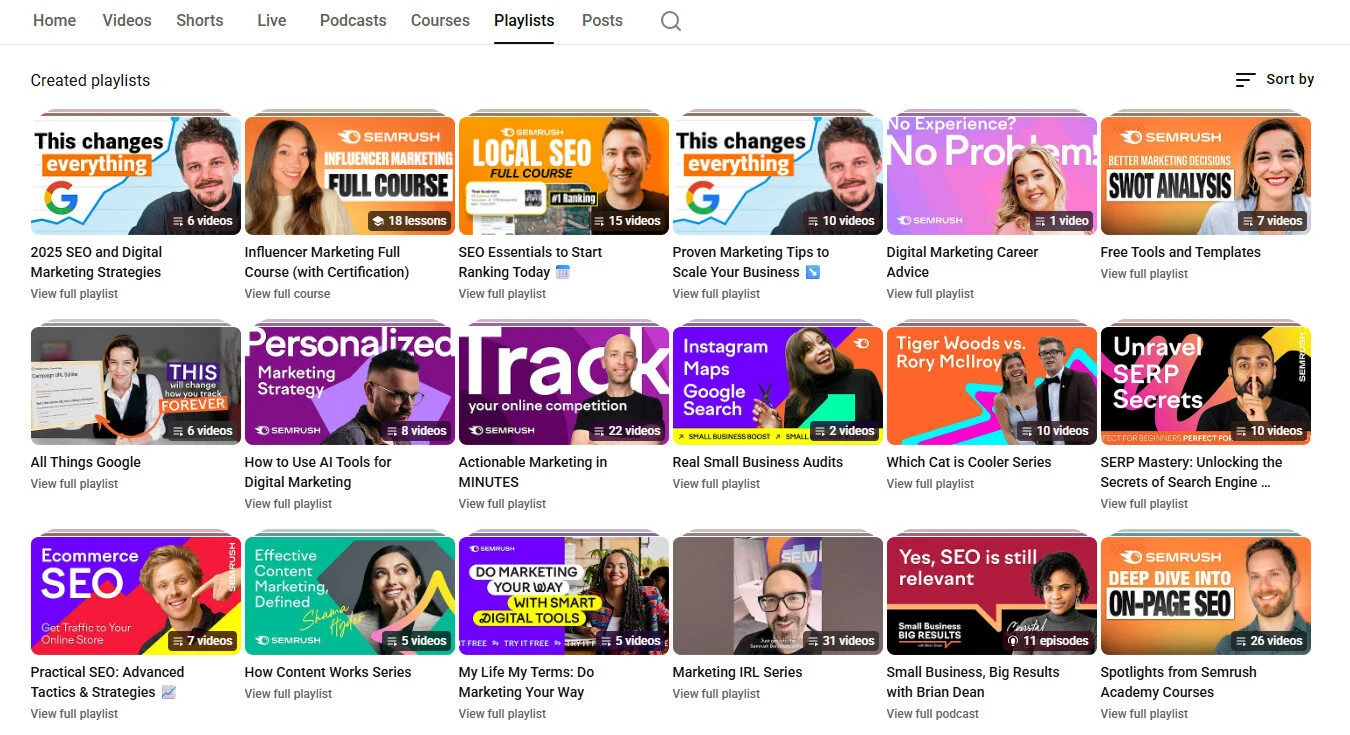Open View full podcast for Small Business, Big Results

(x=930, y=713)
